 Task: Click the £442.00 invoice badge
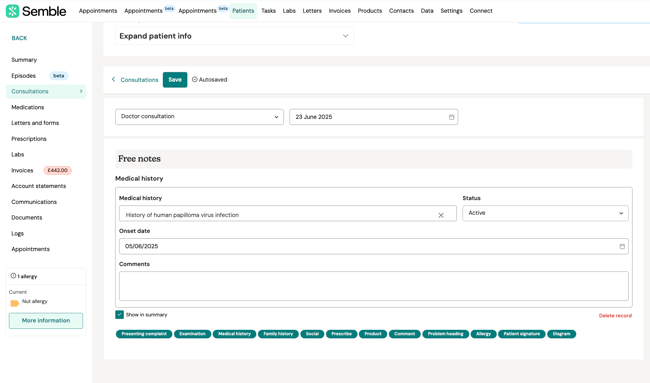coord(58,170)
